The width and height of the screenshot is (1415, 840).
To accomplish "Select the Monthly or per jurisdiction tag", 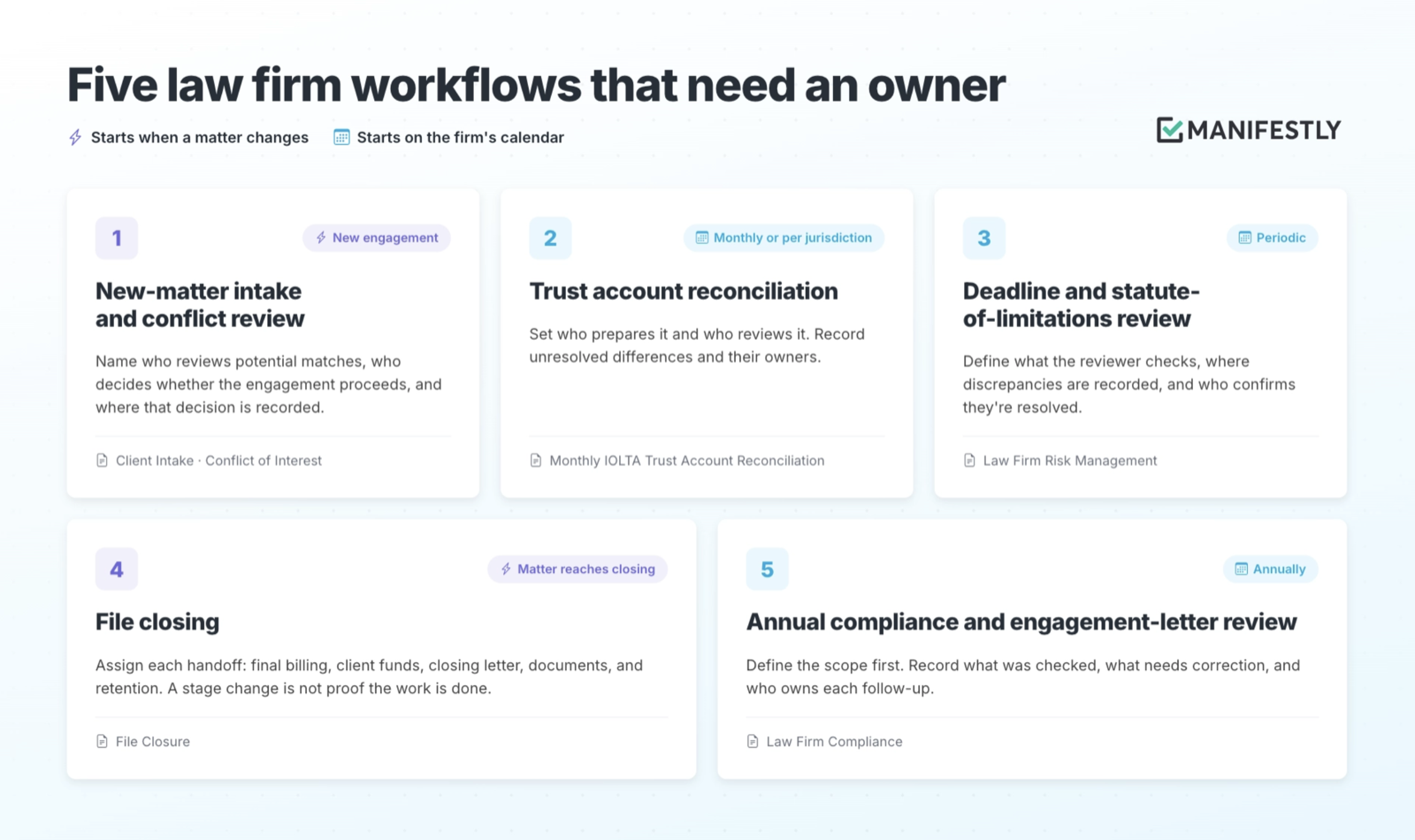I will (x=784, y=238).
